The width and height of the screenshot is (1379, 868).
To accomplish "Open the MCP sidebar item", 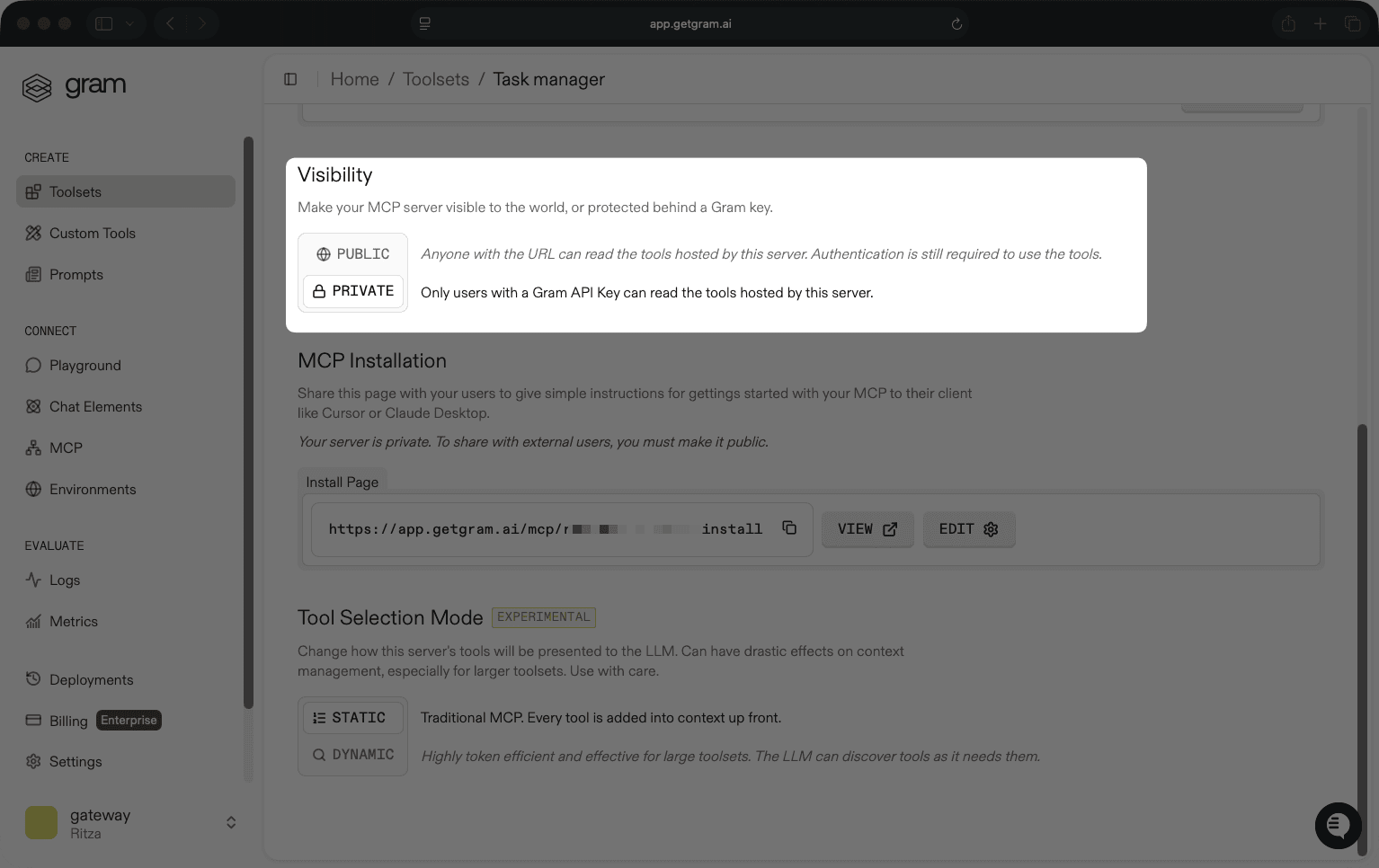I will pos(64,447).
